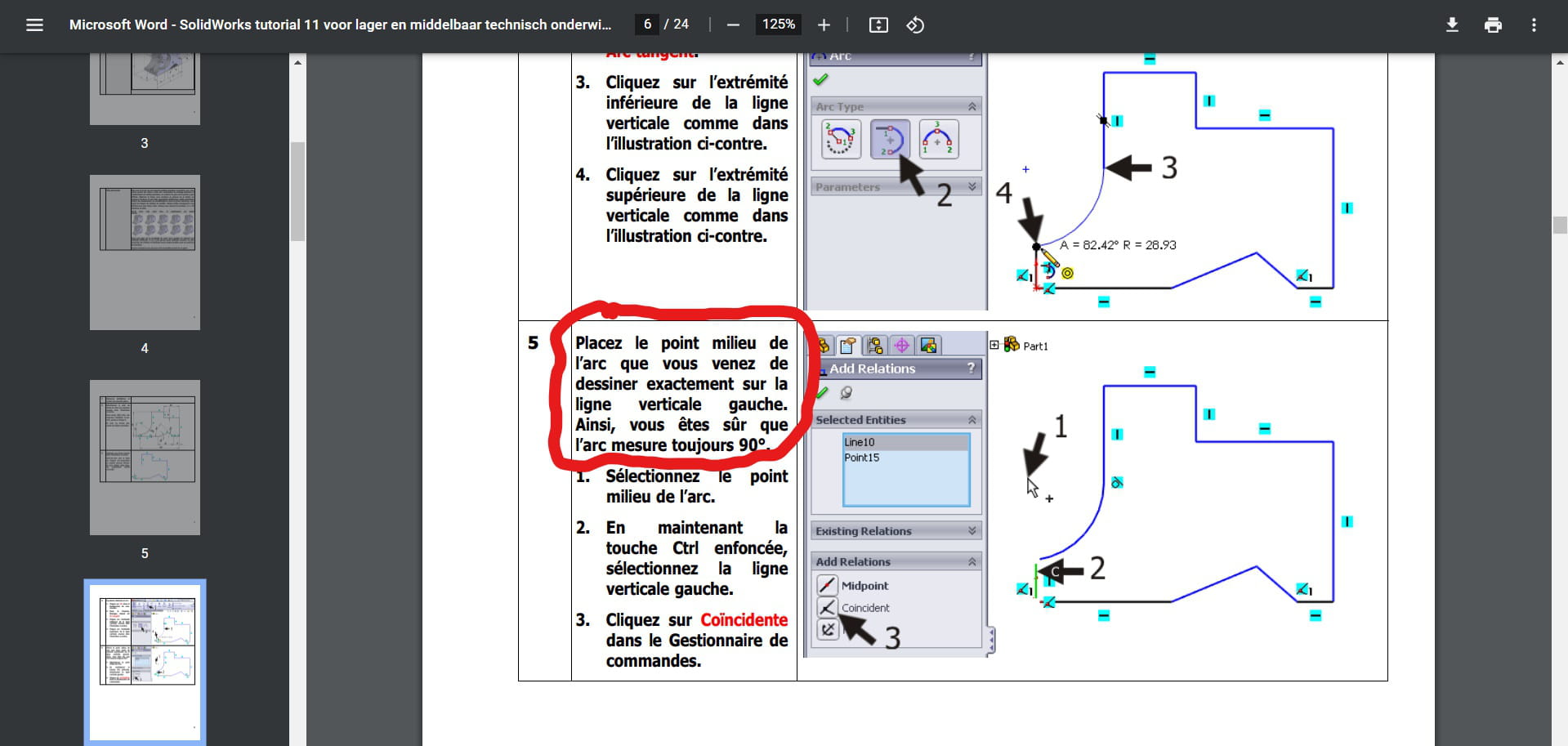This screenshot has height=746, width=1568.
Task: Click the document scrollbar up arrow
Action: 1559,63
